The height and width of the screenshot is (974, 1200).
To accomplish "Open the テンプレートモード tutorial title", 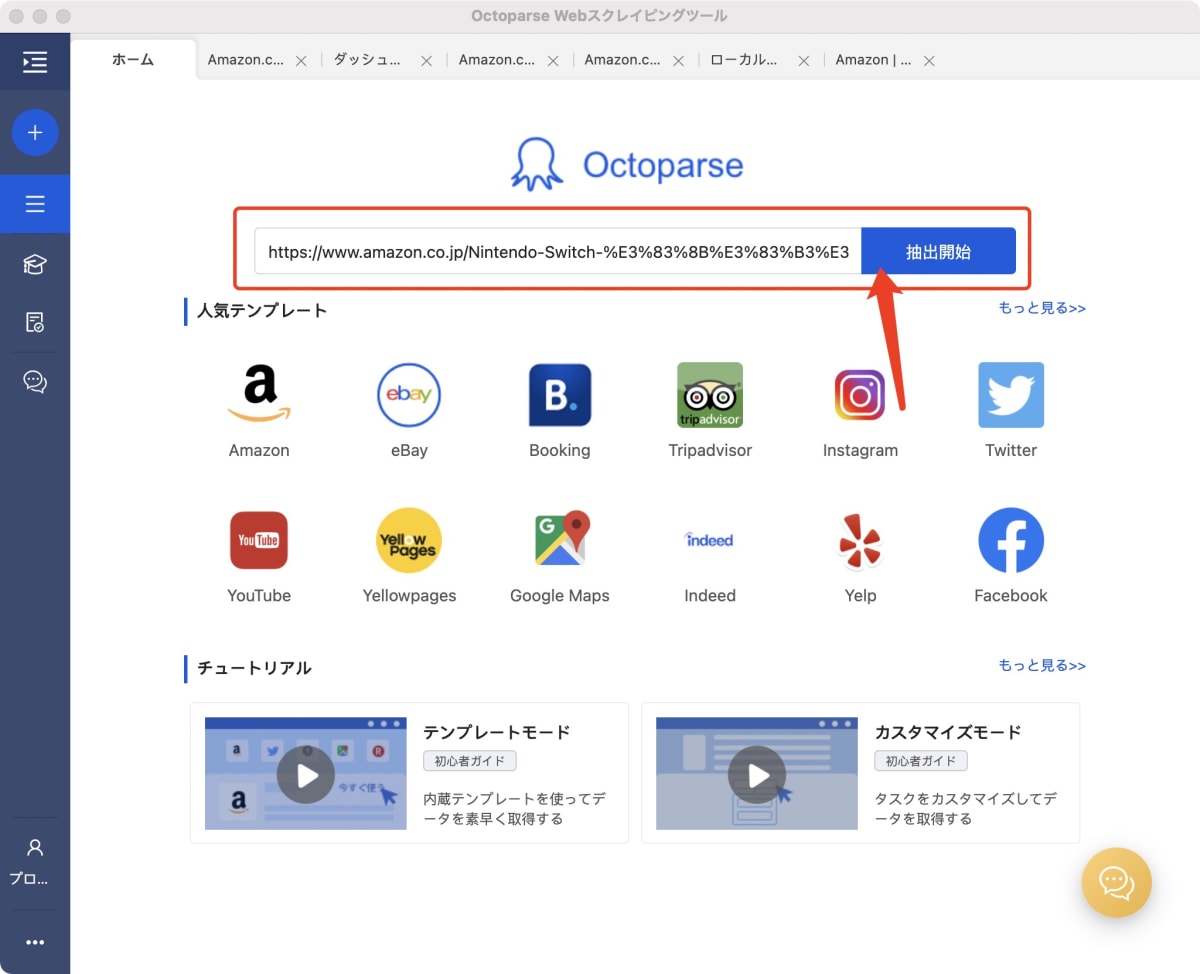I will pos(496,732).
